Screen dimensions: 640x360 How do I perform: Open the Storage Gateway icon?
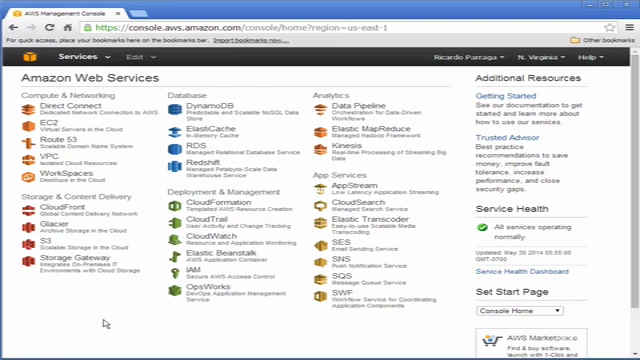pos(28,261)
